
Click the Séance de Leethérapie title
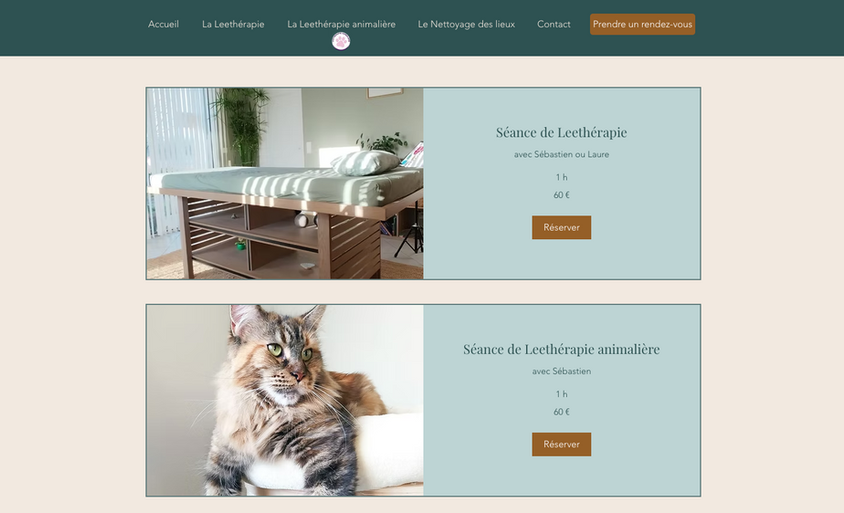point(561,132)
